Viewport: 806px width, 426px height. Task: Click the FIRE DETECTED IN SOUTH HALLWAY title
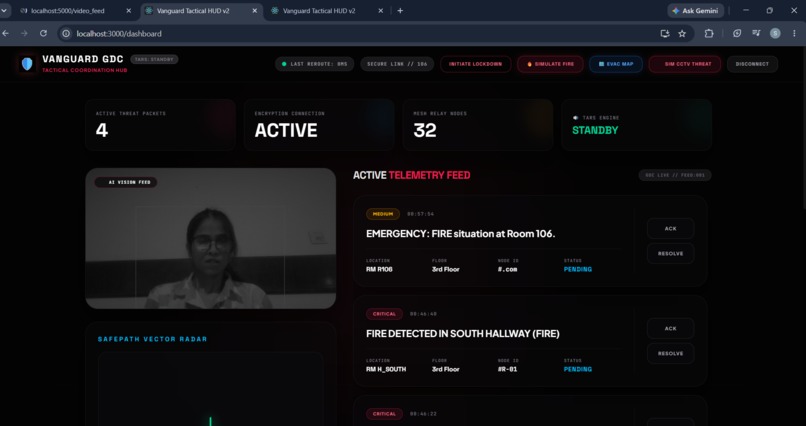pyautogui.click(x=463, y=334)
